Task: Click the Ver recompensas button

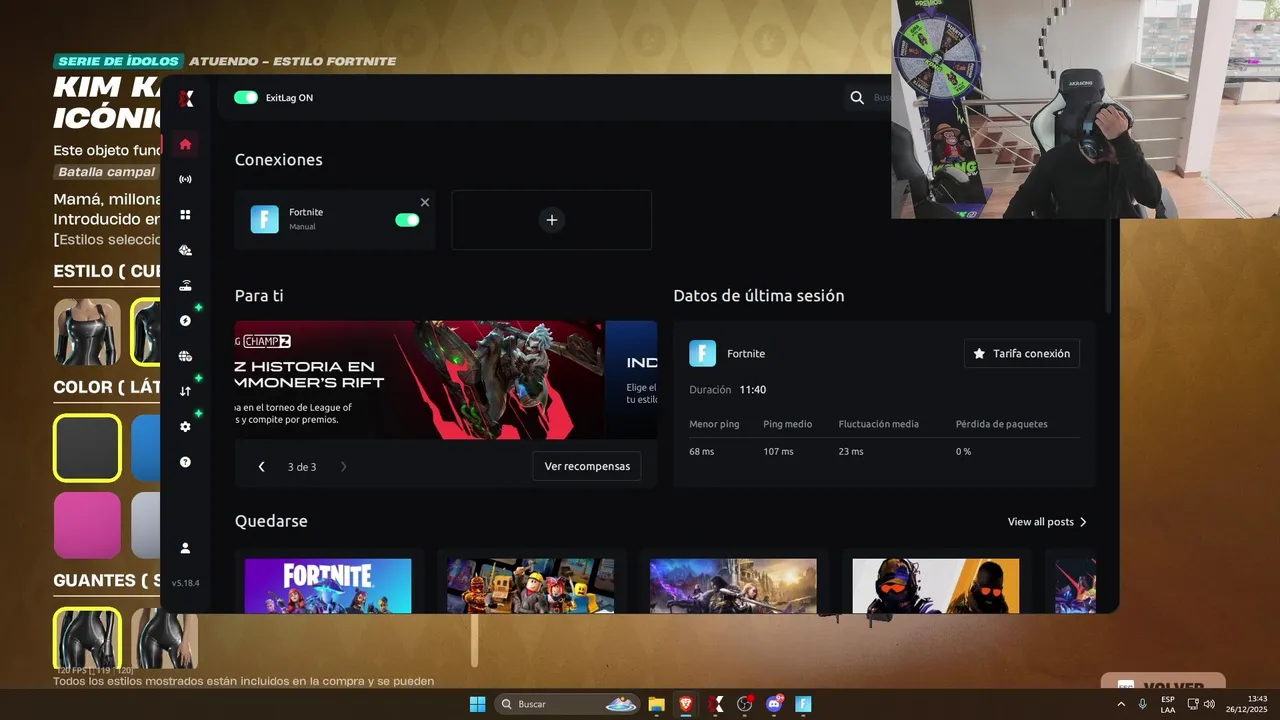Action: coord(587,466)
